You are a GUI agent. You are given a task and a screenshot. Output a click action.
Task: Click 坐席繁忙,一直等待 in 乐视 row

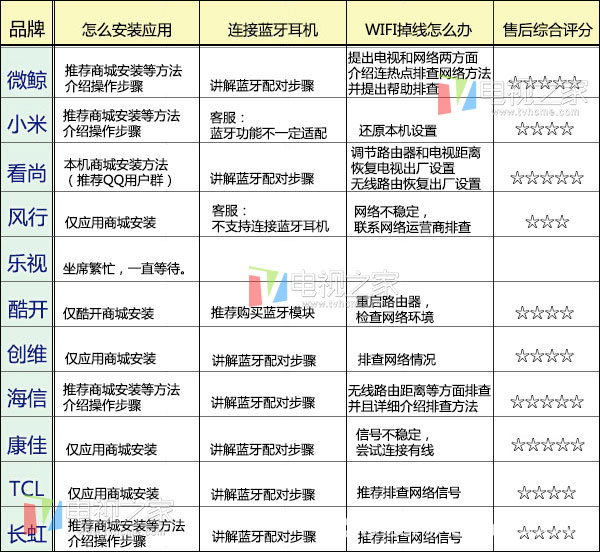coord(124,269)
